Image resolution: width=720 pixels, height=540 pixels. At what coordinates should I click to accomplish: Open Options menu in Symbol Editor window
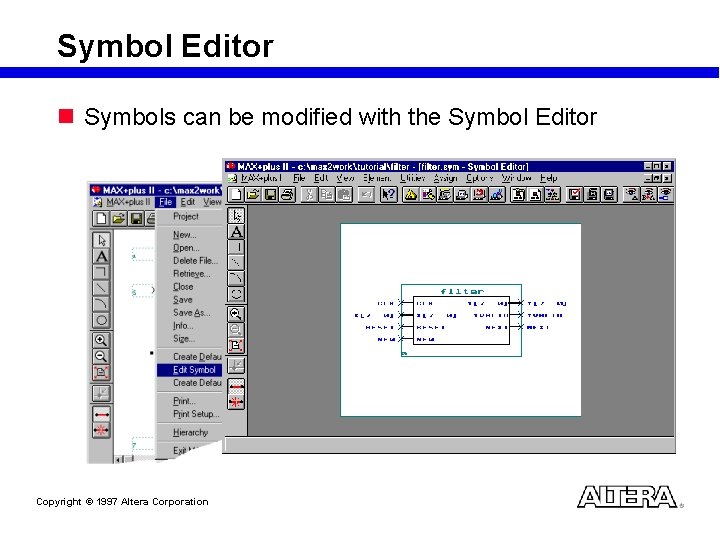(x=479, y=178)
